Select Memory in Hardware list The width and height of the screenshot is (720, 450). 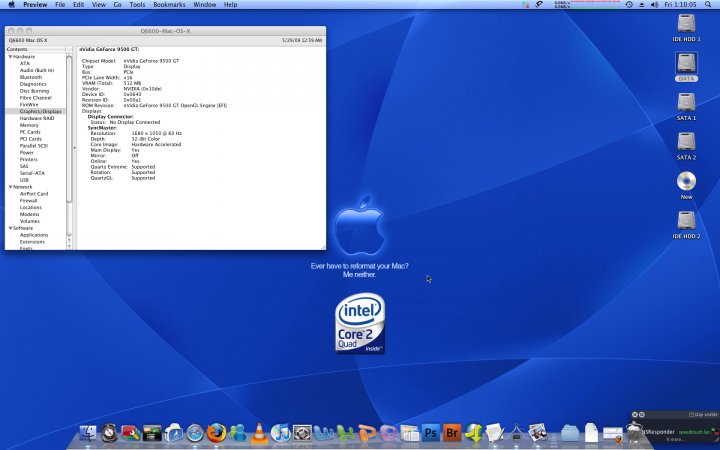(x=29, y=125)
